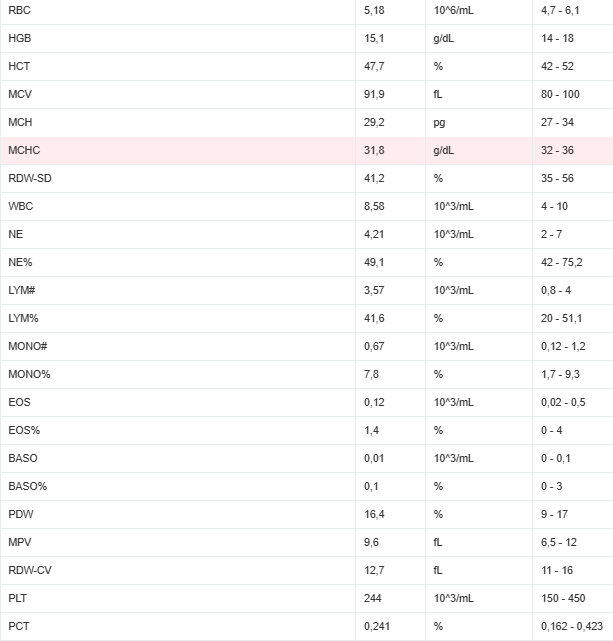
Task: Click the RDW-CV value 12,7
Action: [374, 570]
